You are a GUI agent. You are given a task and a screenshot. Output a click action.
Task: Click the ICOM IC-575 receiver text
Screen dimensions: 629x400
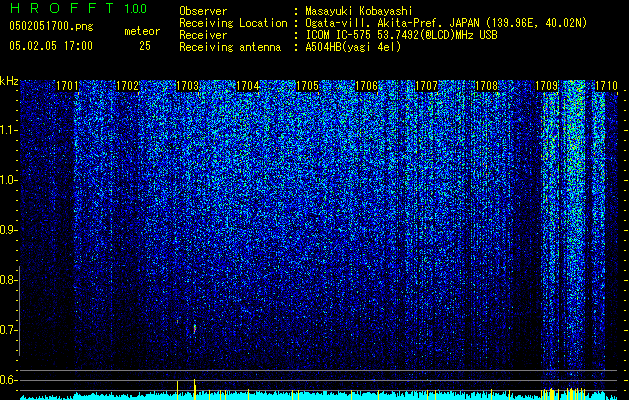(x=401, y=35)
